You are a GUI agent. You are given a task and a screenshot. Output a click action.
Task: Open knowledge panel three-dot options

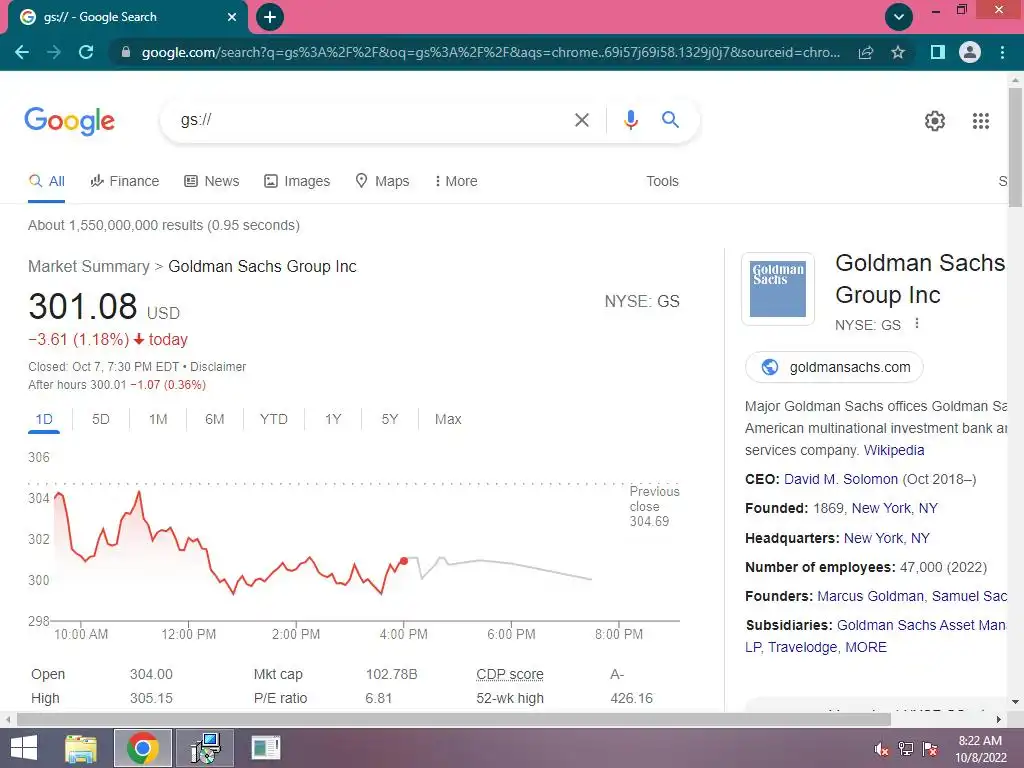pyautogui.click(x=917, y=323)
